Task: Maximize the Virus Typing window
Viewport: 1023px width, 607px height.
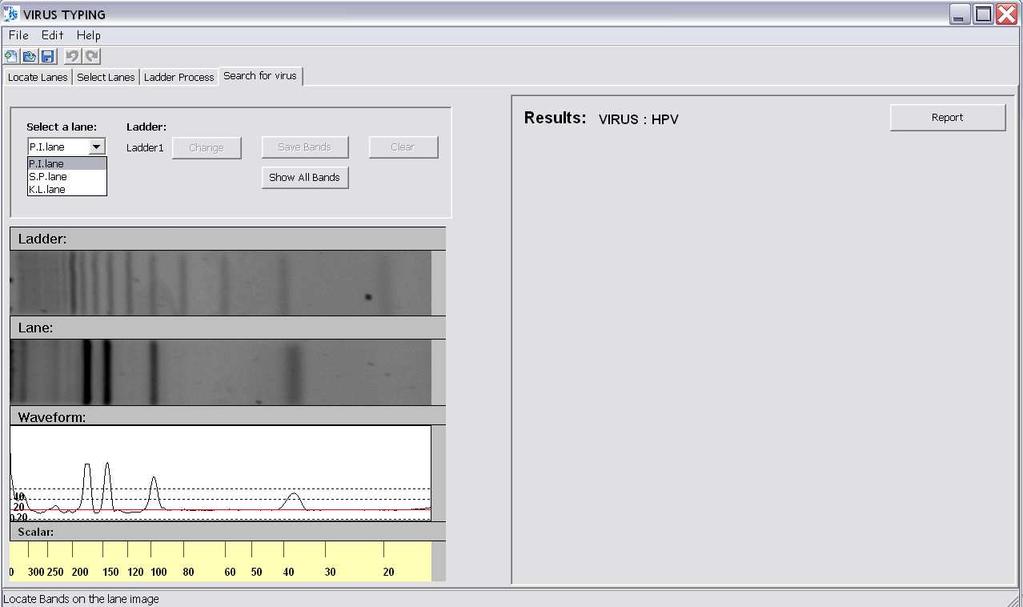Action: tap(983, 14)
